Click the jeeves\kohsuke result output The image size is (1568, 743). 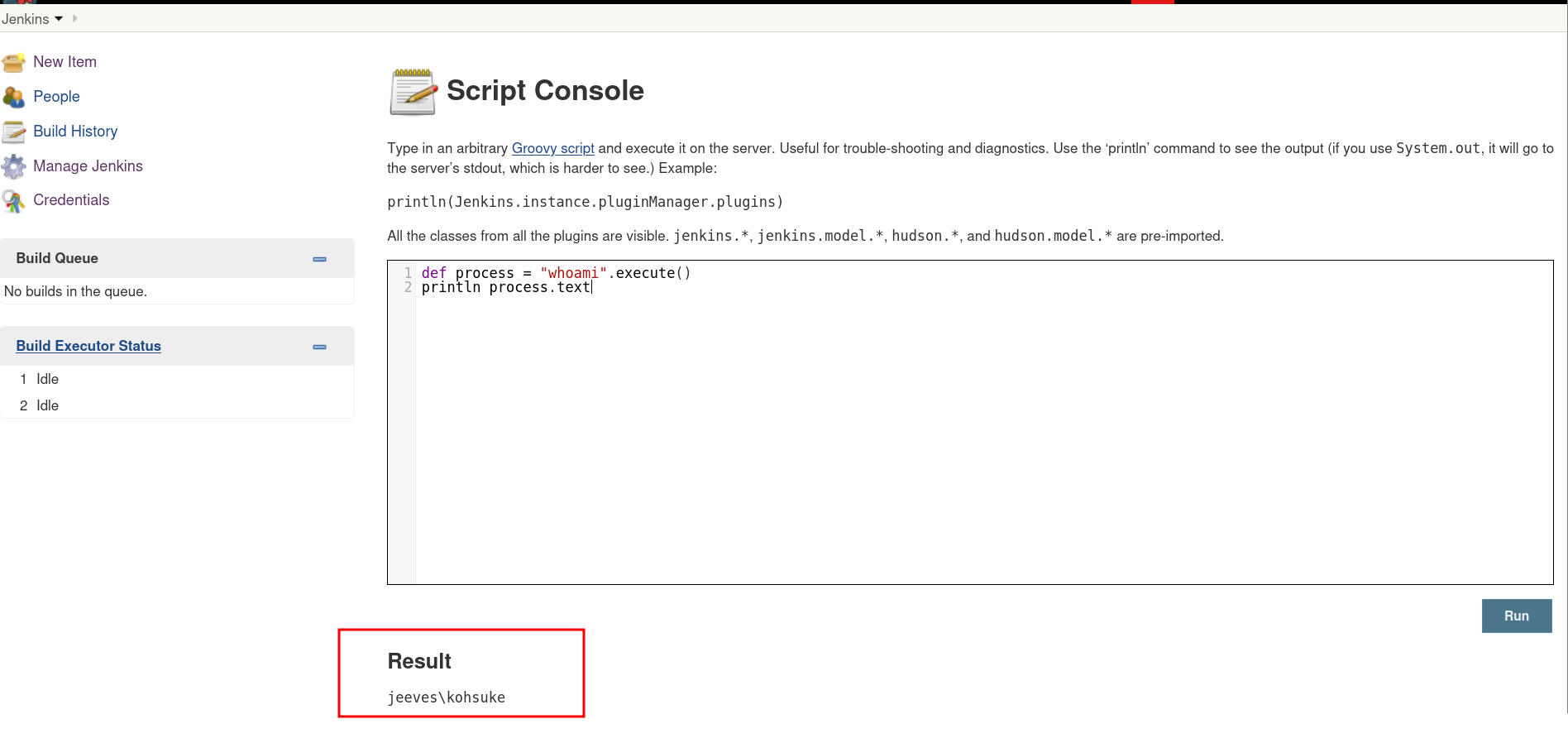click(x=447, y=697)
